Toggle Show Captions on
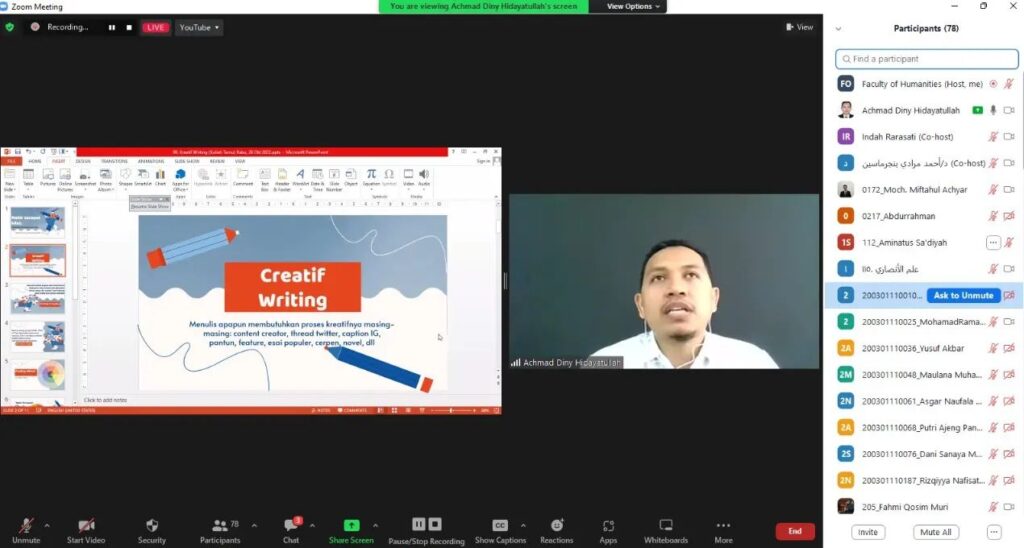This screenshot has width=1024, height=548. point(499,526)
